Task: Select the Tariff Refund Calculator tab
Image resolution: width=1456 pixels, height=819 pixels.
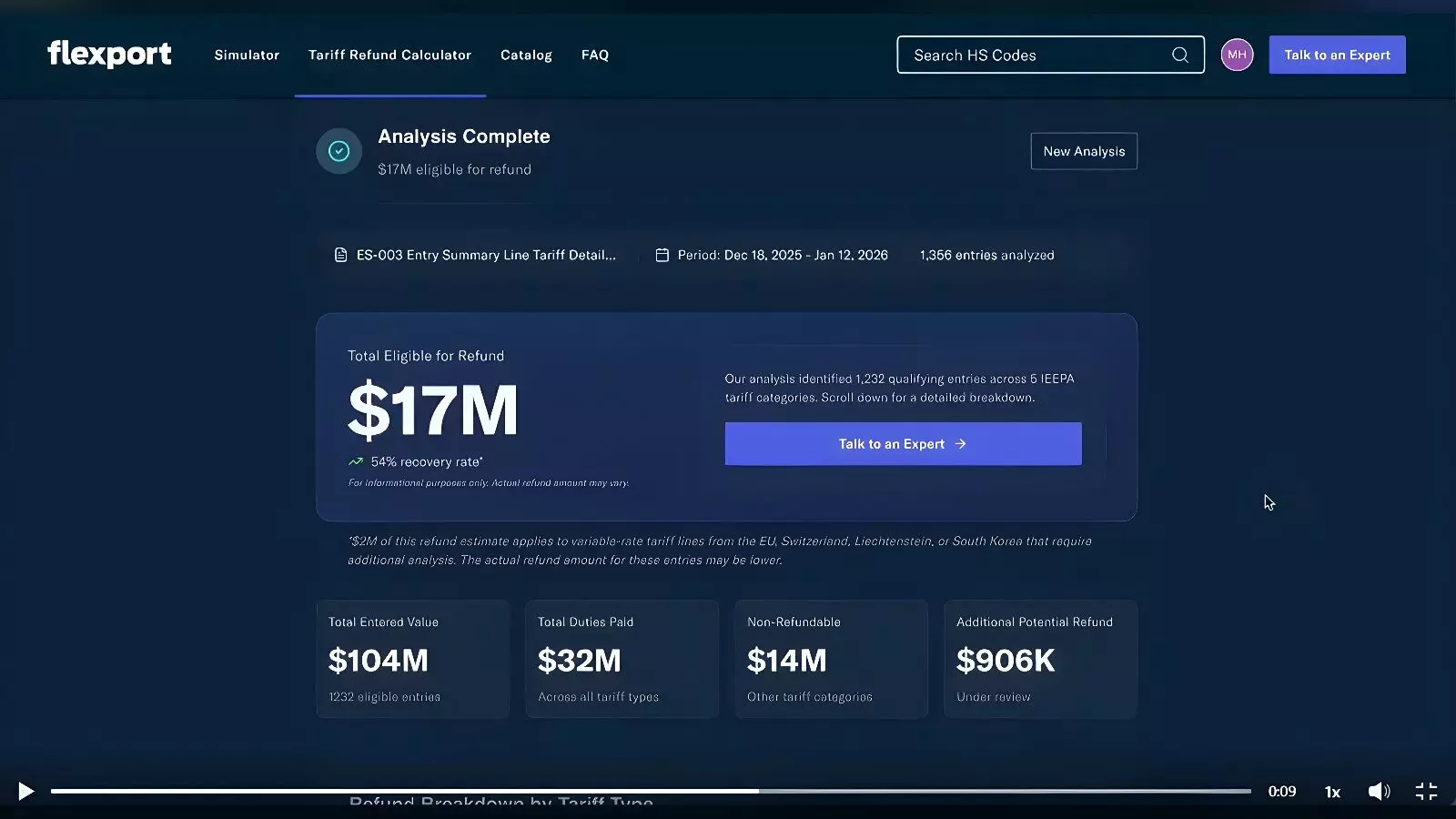Action: click(389, 55)
